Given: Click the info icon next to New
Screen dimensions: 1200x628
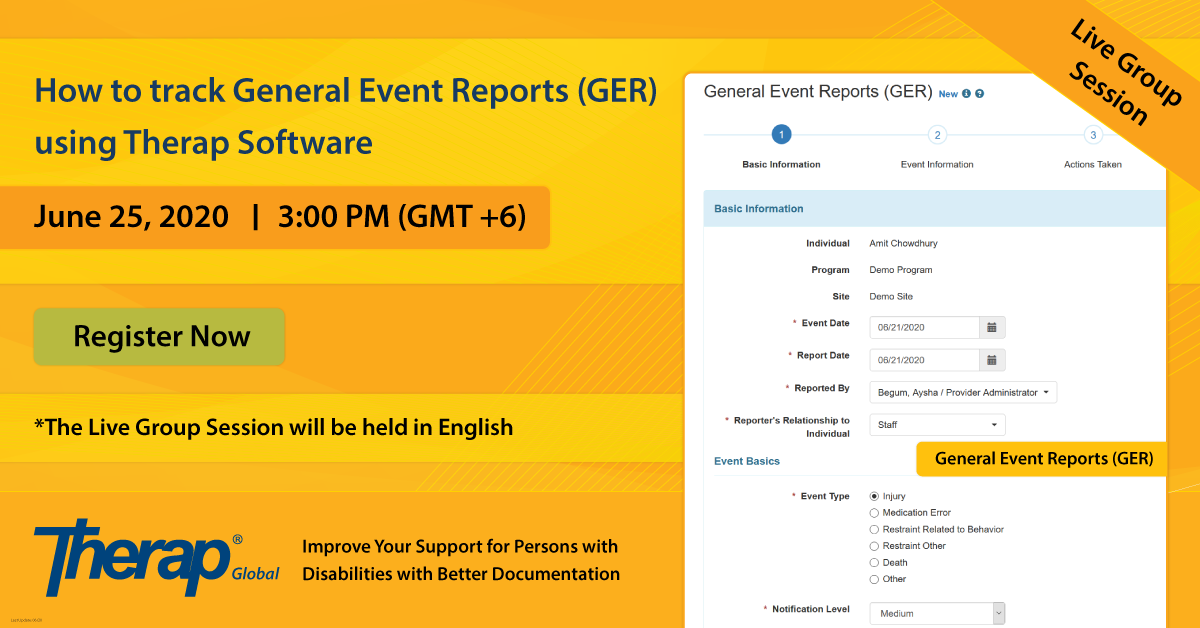Looking at the screenshot, I should click(x=966, y=94).
